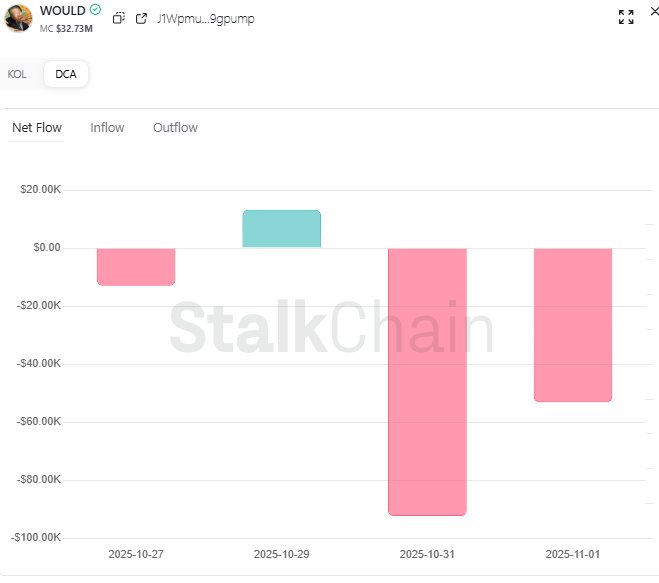
Task: Click the pink bar for 2025-11-01
Action: point(573,324)
